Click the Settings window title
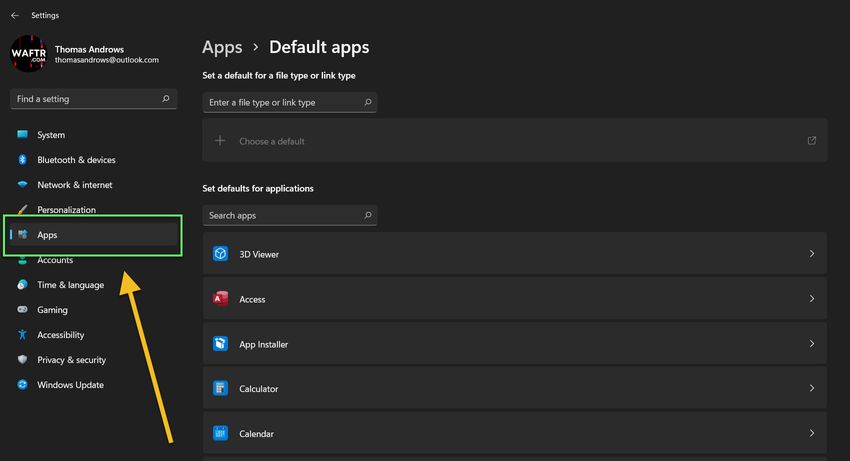Viewport: 850px width, 461px height. (45, 15)
